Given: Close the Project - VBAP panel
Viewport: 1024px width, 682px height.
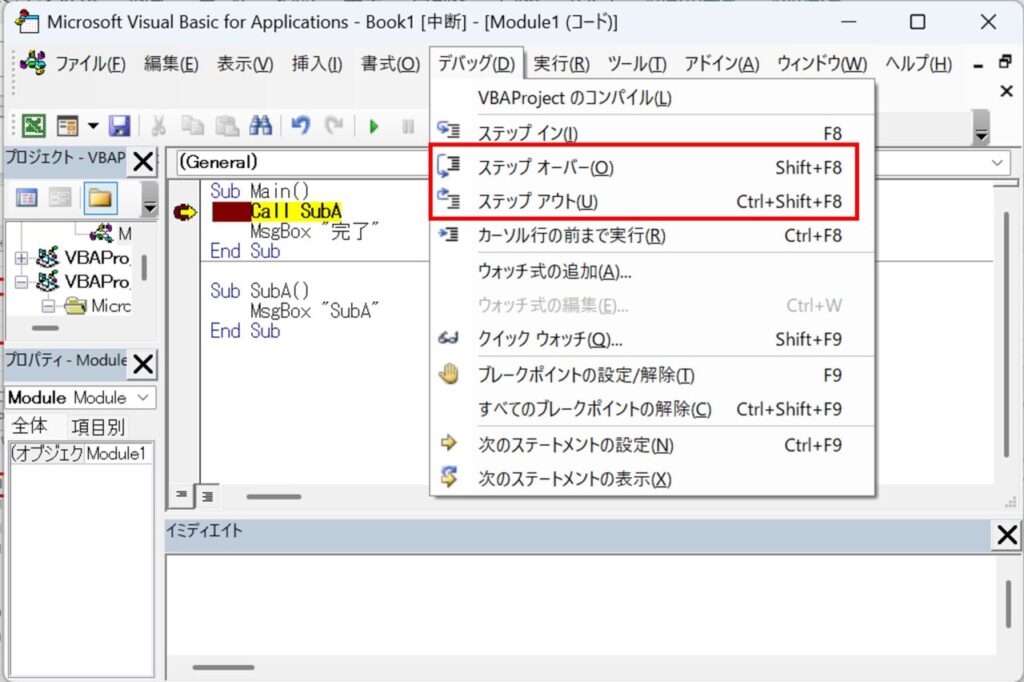Looking at the screenshot, I should [x=143, y=161].
